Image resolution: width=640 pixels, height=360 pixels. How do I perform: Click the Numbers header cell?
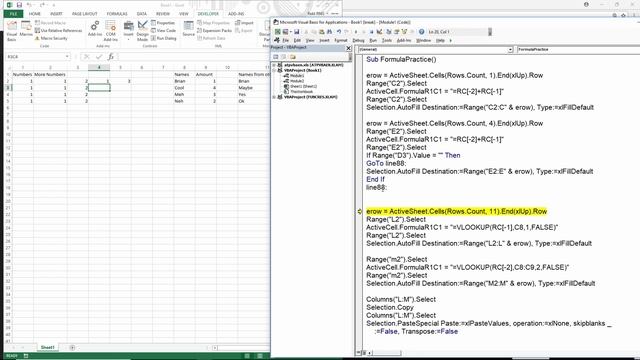pos(22,75)
